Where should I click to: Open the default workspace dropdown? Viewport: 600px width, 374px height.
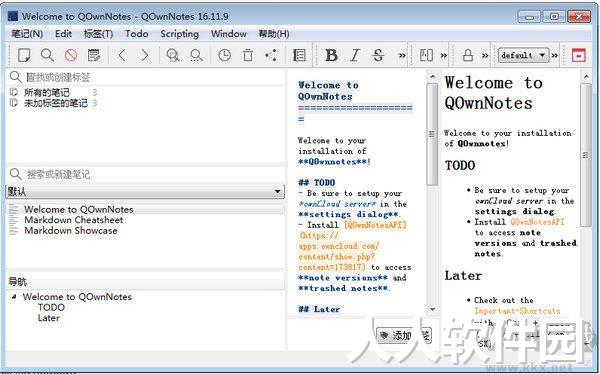click(x=523, y=56)
